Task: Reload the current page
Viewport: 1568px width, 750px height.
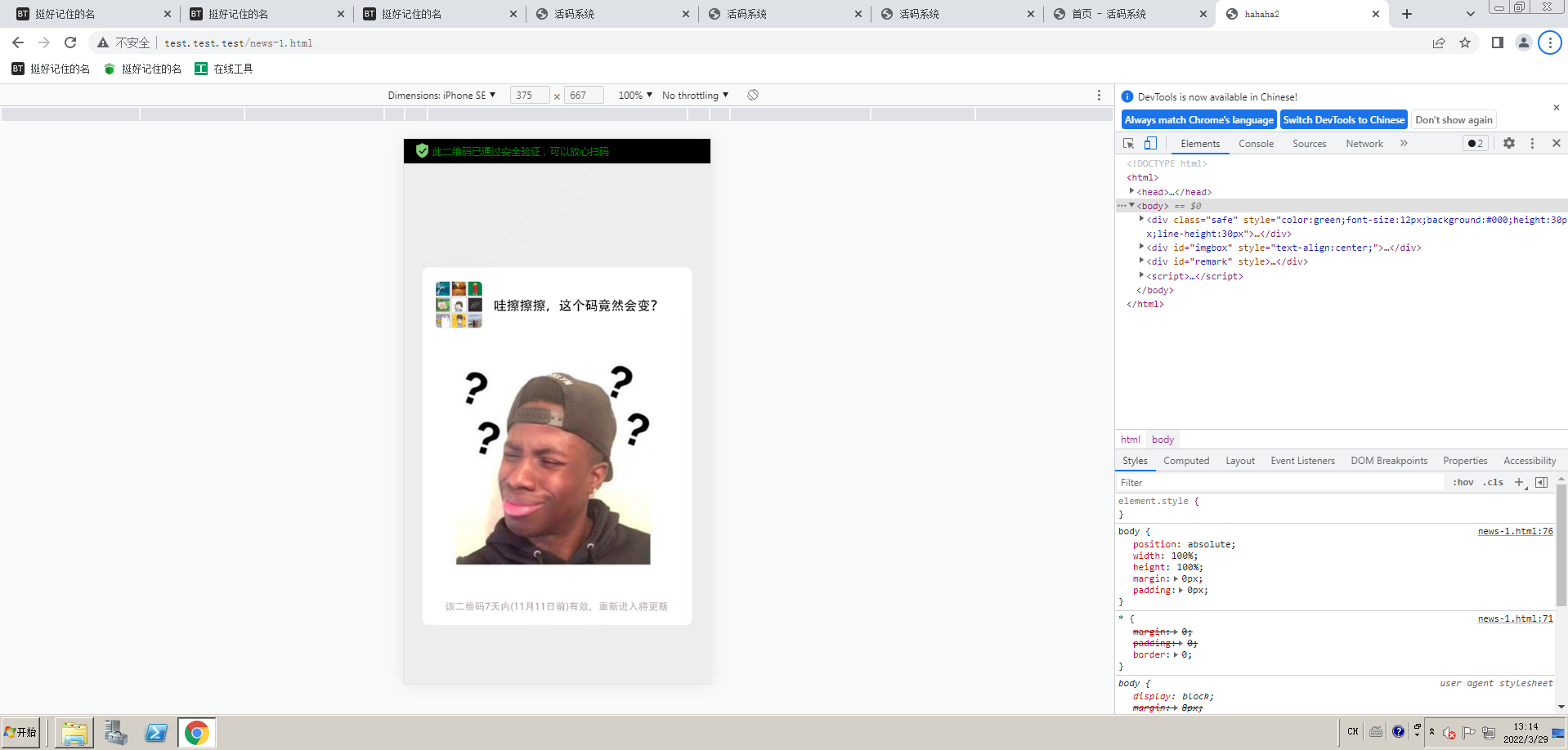Action: 70,42
